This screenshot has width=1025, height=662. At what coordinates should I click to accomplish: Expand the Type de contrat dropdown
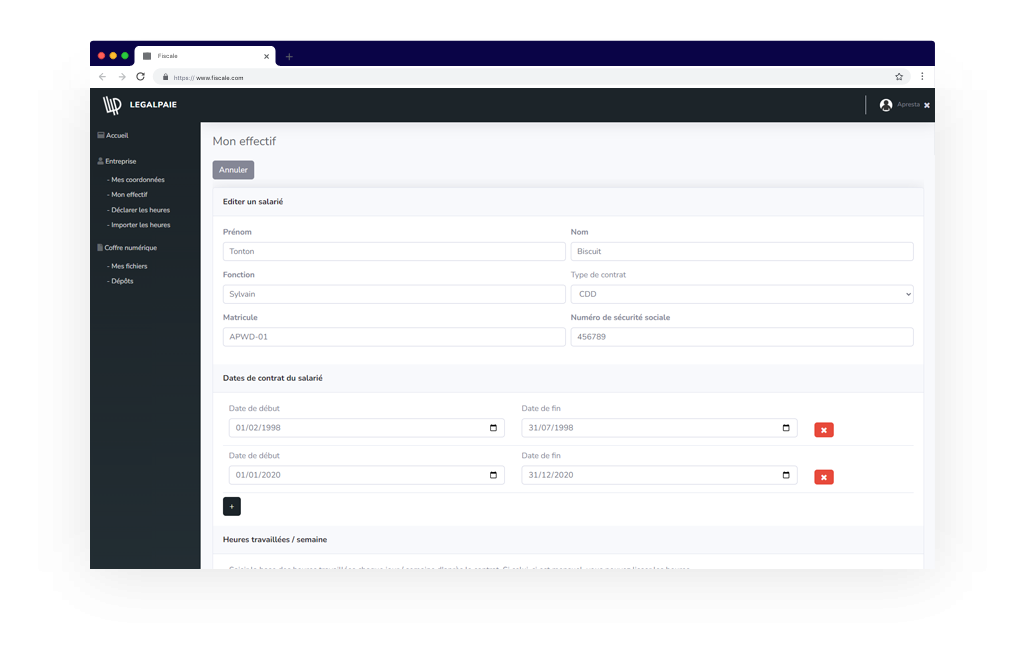741,294
